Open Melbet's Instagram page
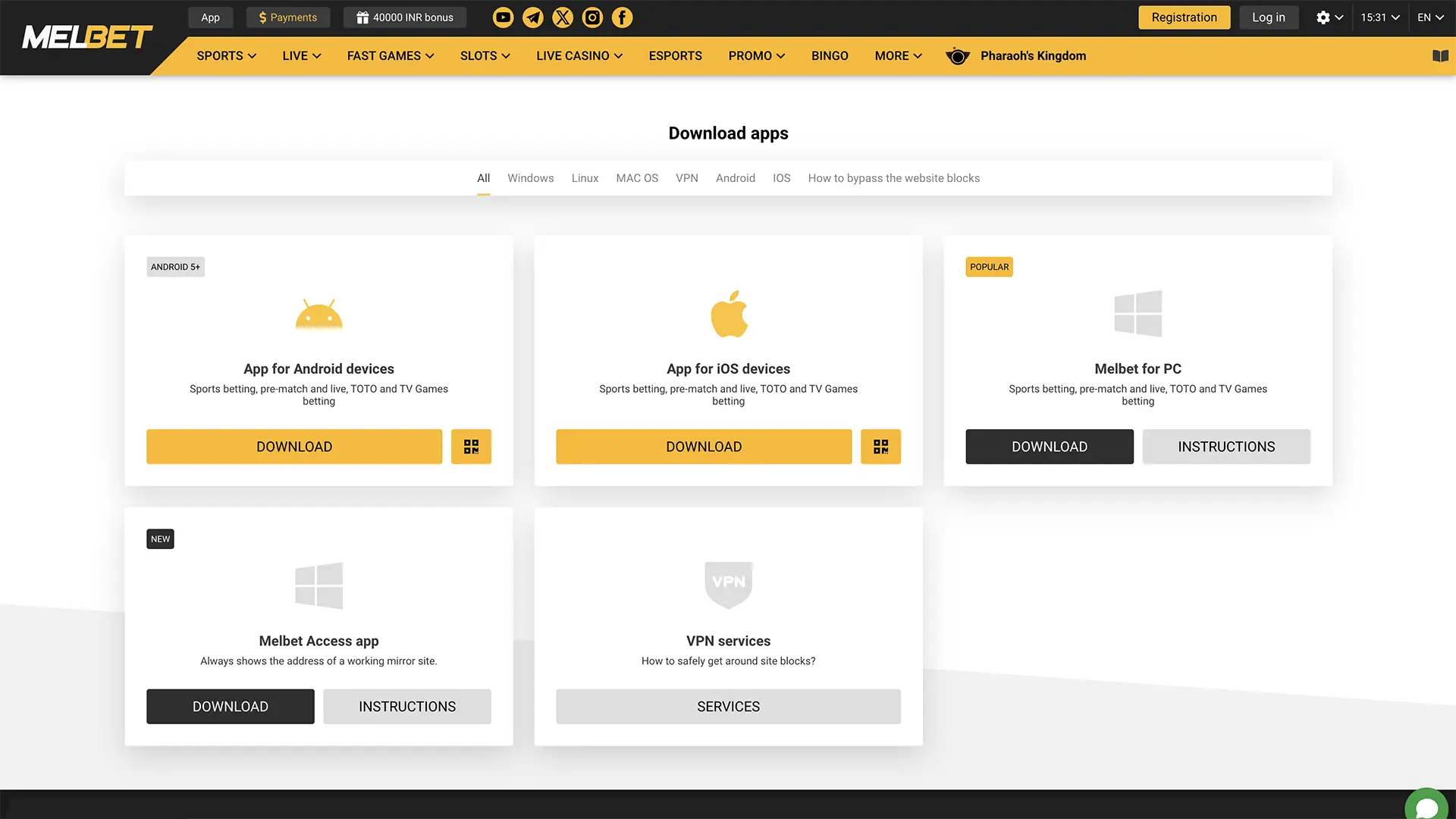 click(x=591, y=17)
